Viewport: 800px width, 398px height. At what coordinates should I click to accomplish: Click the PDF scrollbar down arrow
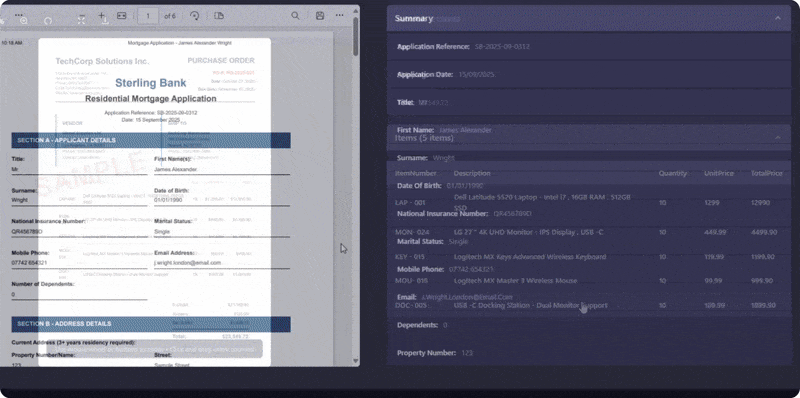tap(356, 361)
